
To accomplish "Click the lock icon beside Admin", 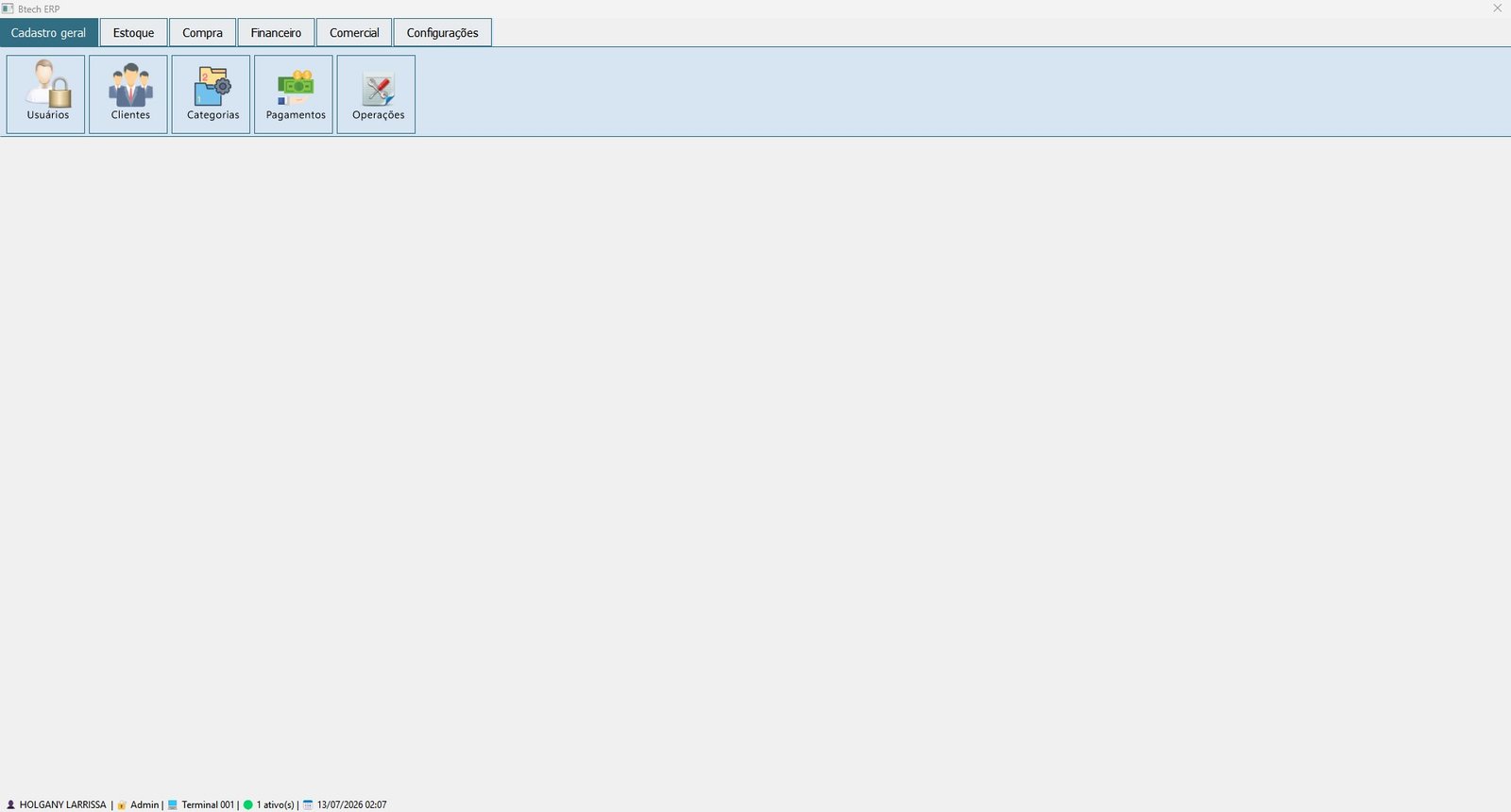I will pos(122,805).
